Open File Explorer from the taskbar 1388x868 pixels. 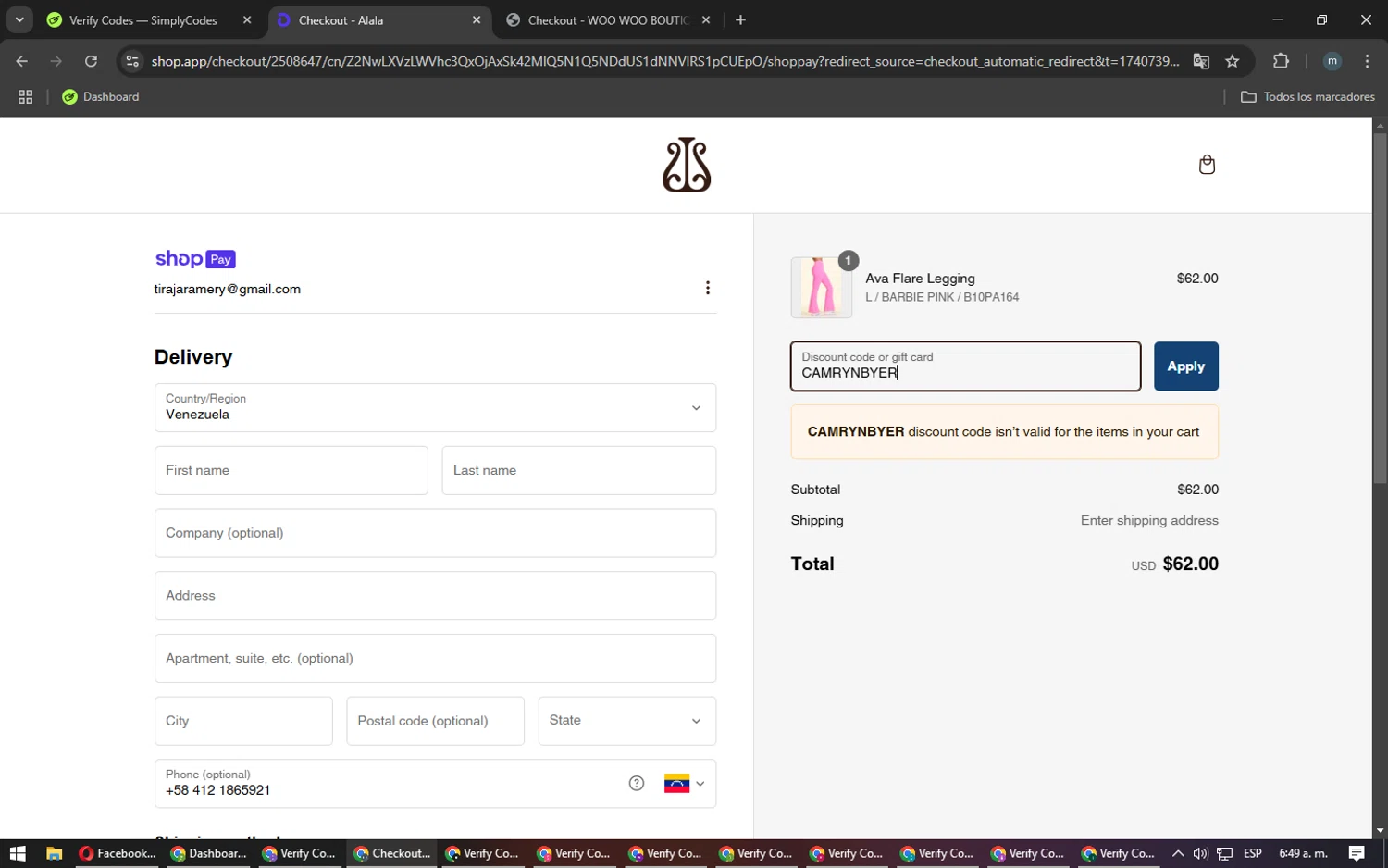(x=54, y=853)
